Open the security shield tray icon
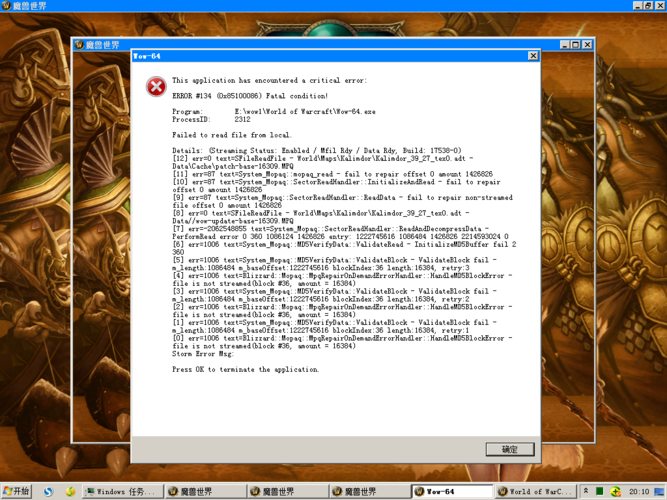Viewport: 667px width, 500px height. [x=615, y=491]
